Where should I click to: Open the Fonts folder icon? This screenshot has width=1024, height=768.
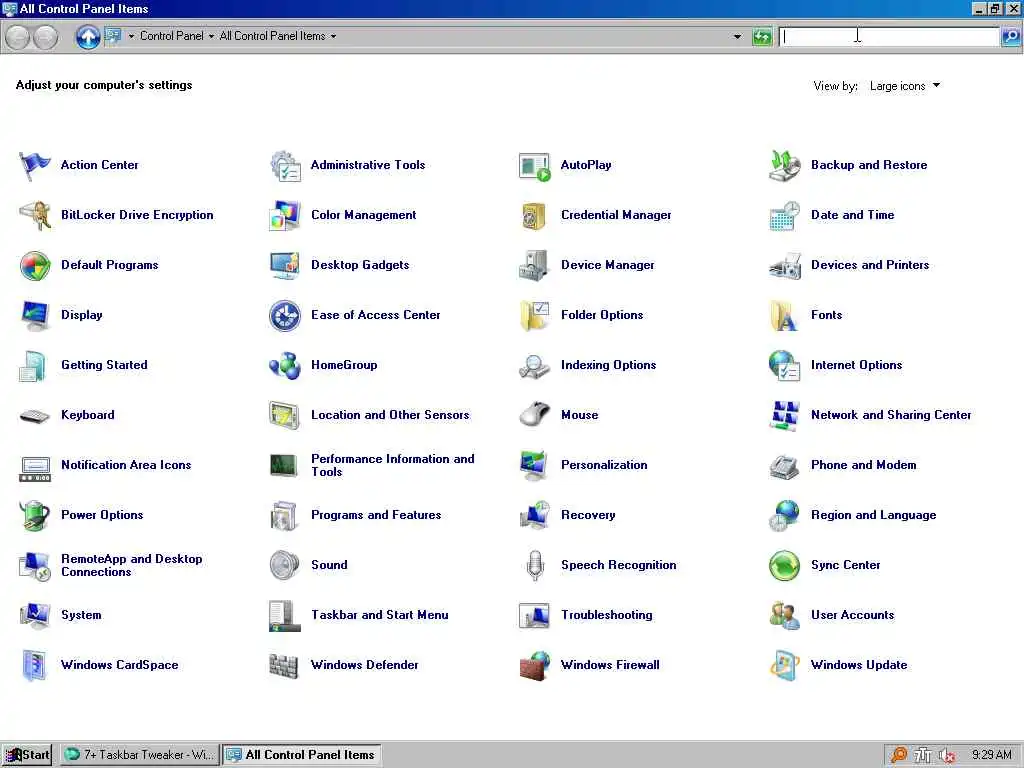[784, 315]
